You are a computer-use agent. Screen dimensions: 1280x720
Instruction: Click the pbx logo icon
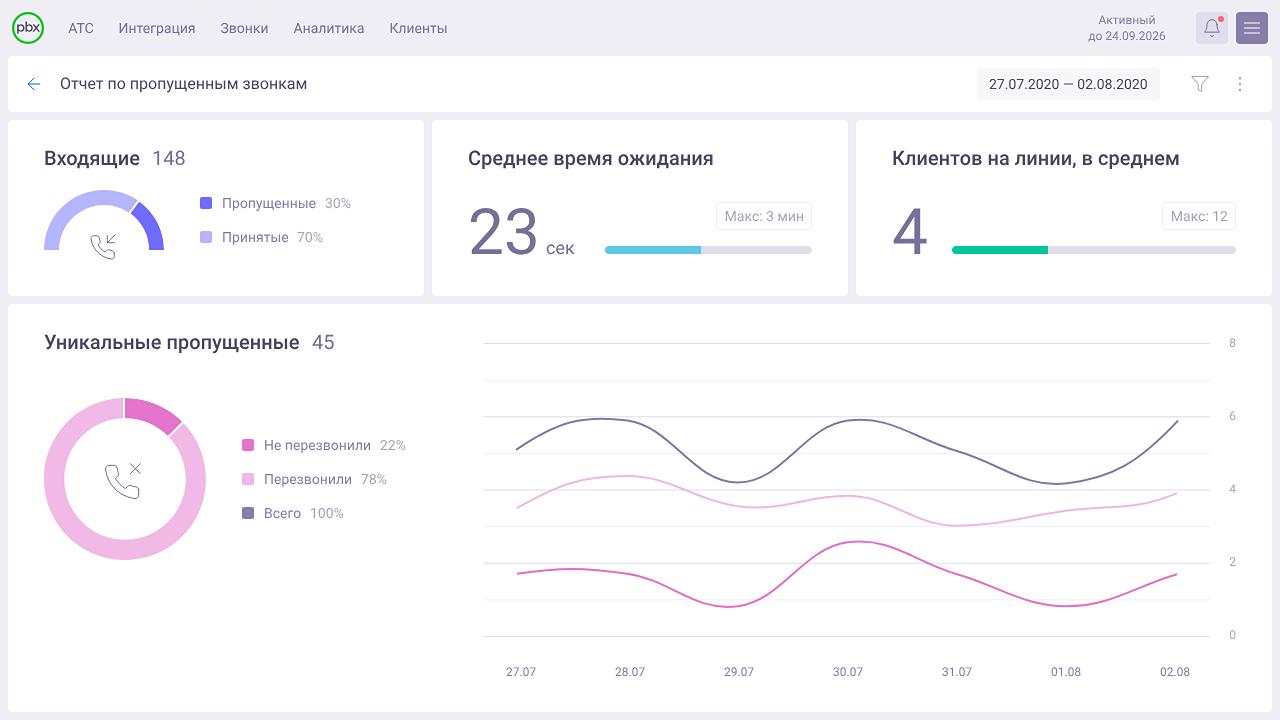[x=28, y=27]
